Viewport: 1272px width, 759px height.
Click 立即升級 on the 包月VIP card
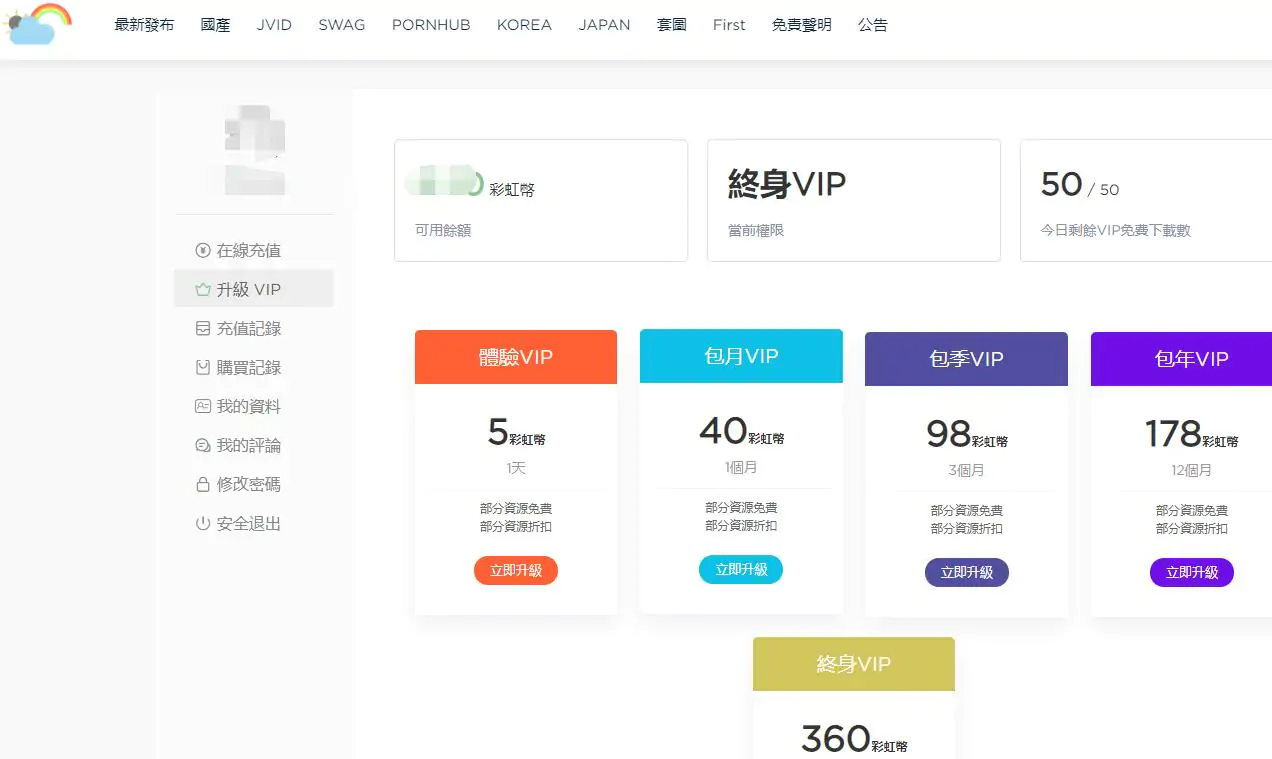[x=741, y=570]
